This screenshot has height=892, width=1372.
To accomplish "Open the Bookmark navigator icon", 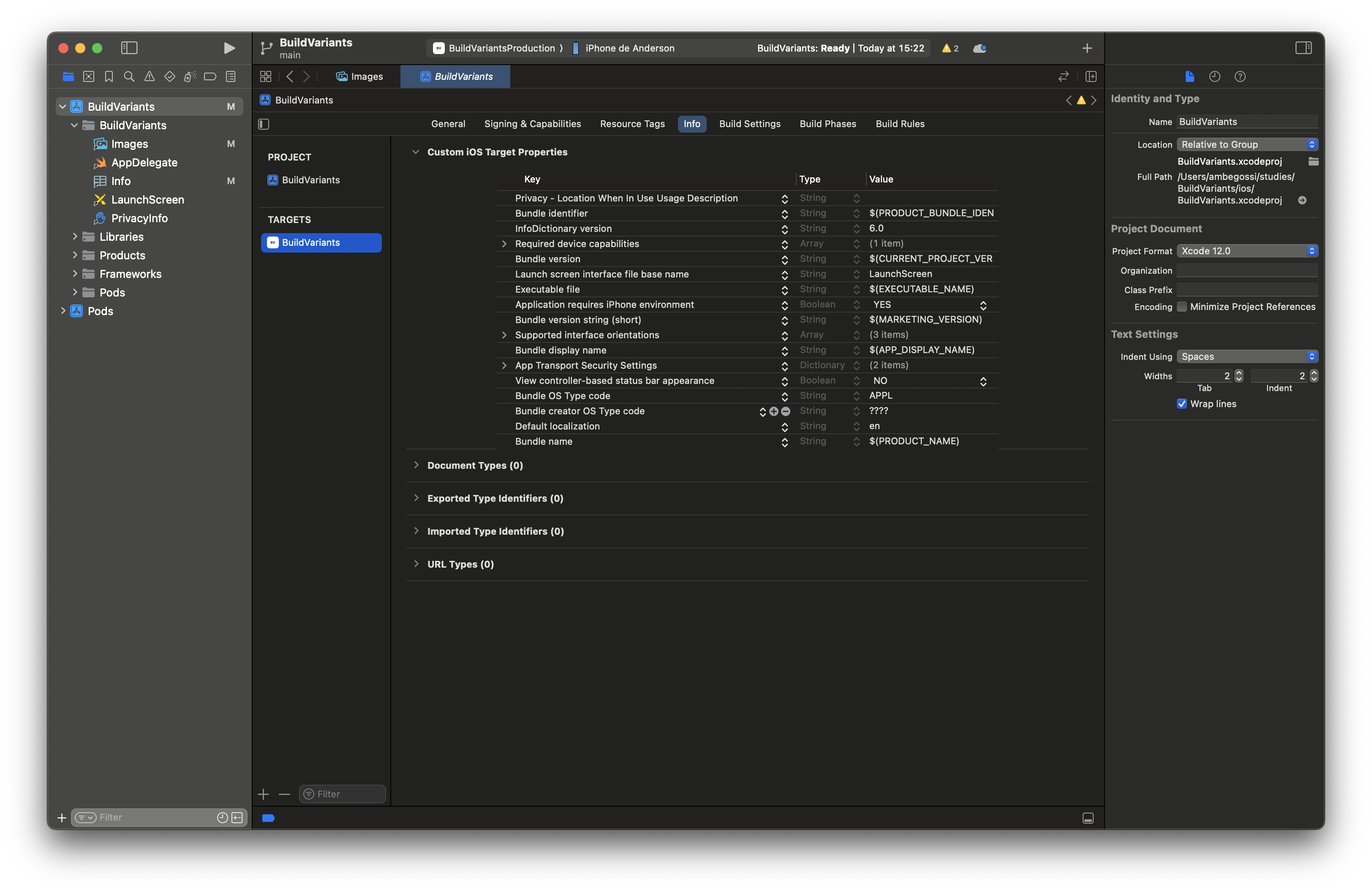I will click(109, 76).
